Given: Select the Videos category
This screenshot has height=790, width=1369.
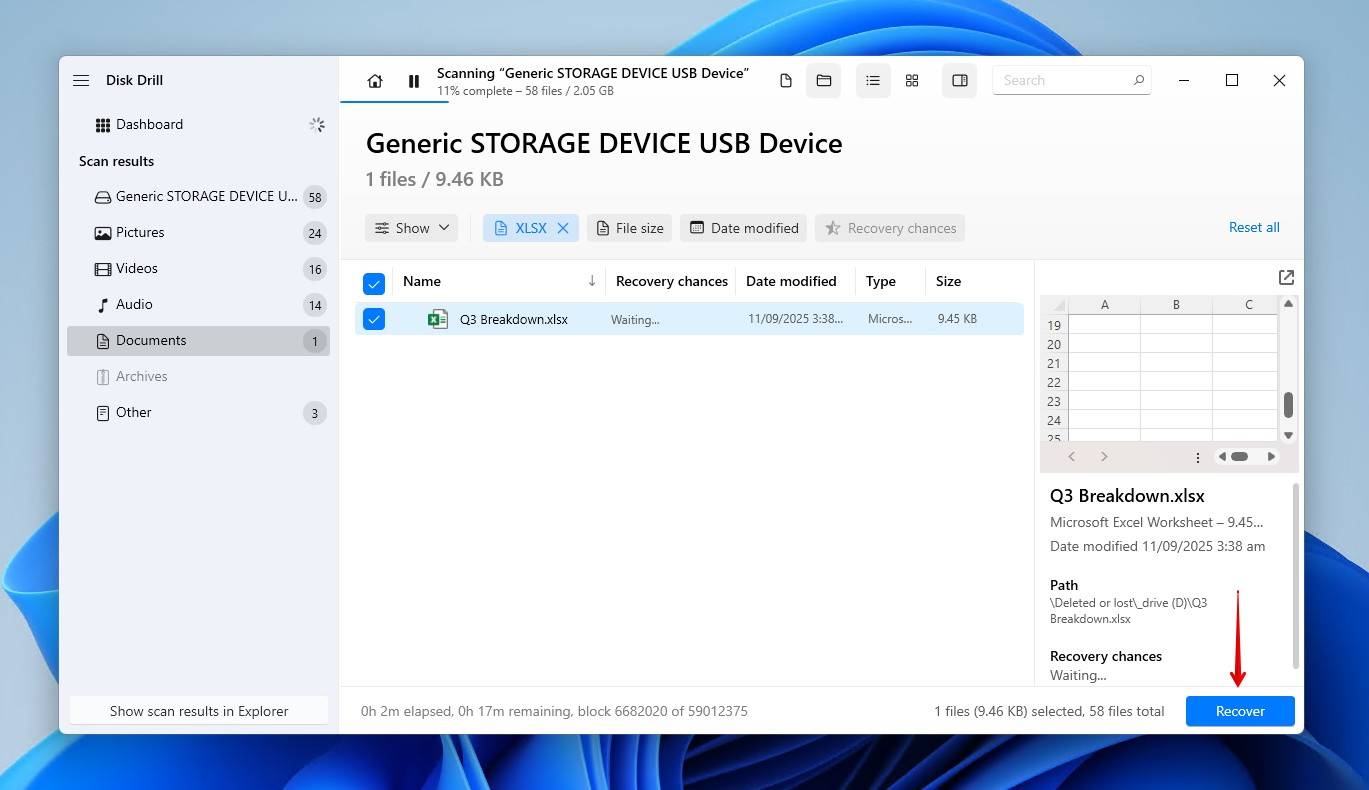Looking at the screenshot, I should (x=137, y=269).
